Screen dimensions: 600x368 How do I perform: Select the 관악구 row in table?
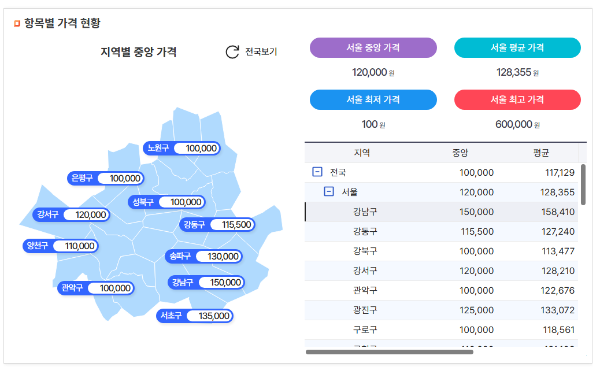pos(442,290)
